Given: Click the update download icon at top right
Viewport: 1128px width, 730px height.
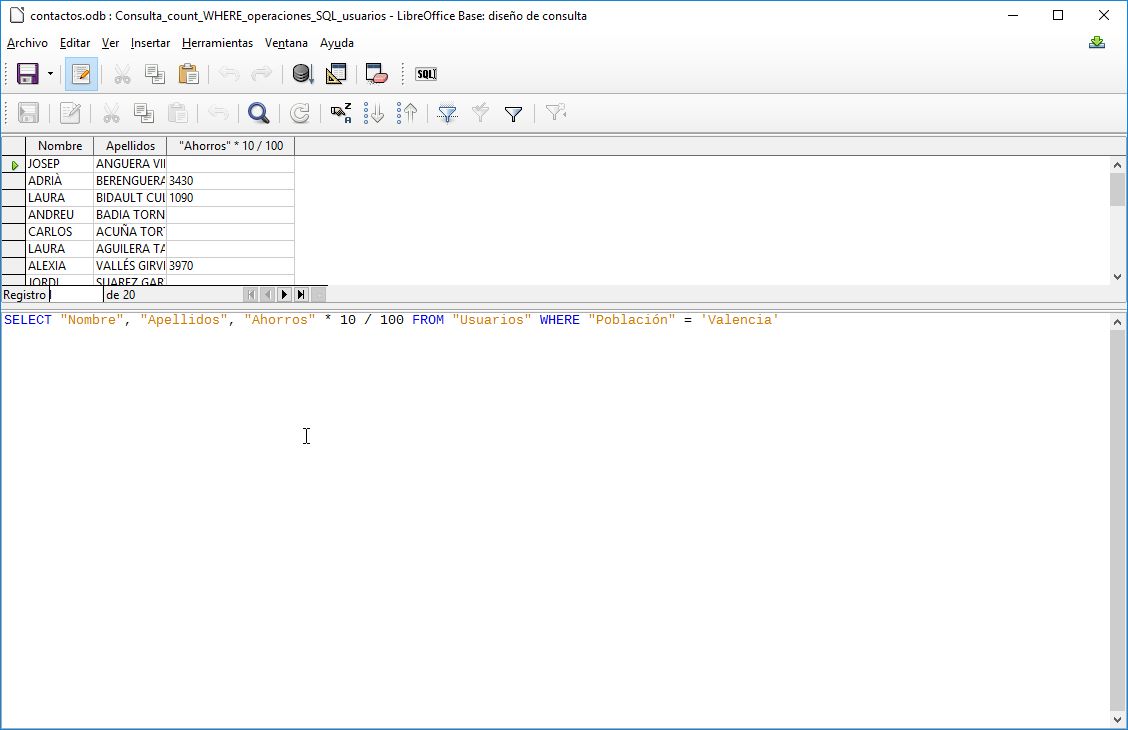Looking at the screenshot, I should pyautogui.click(x=1096, y=43).
